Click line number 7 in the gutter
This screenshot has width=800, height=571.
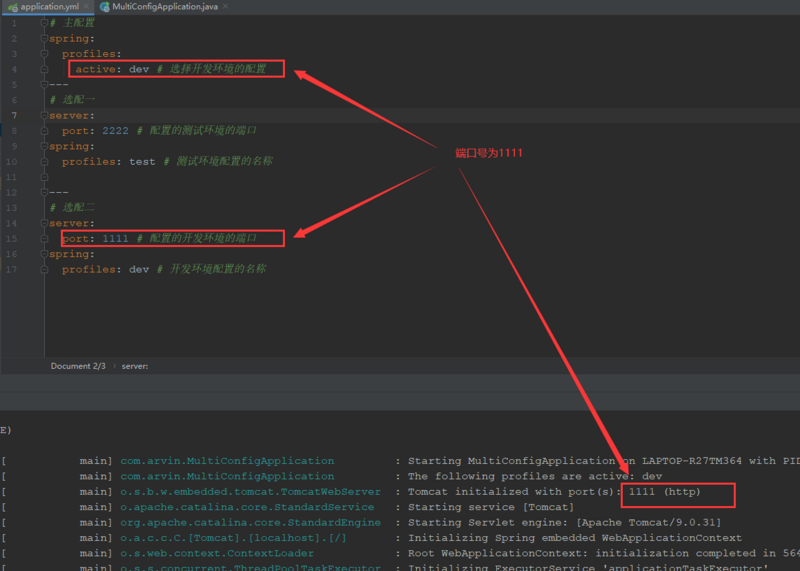[x=14, y=116]
